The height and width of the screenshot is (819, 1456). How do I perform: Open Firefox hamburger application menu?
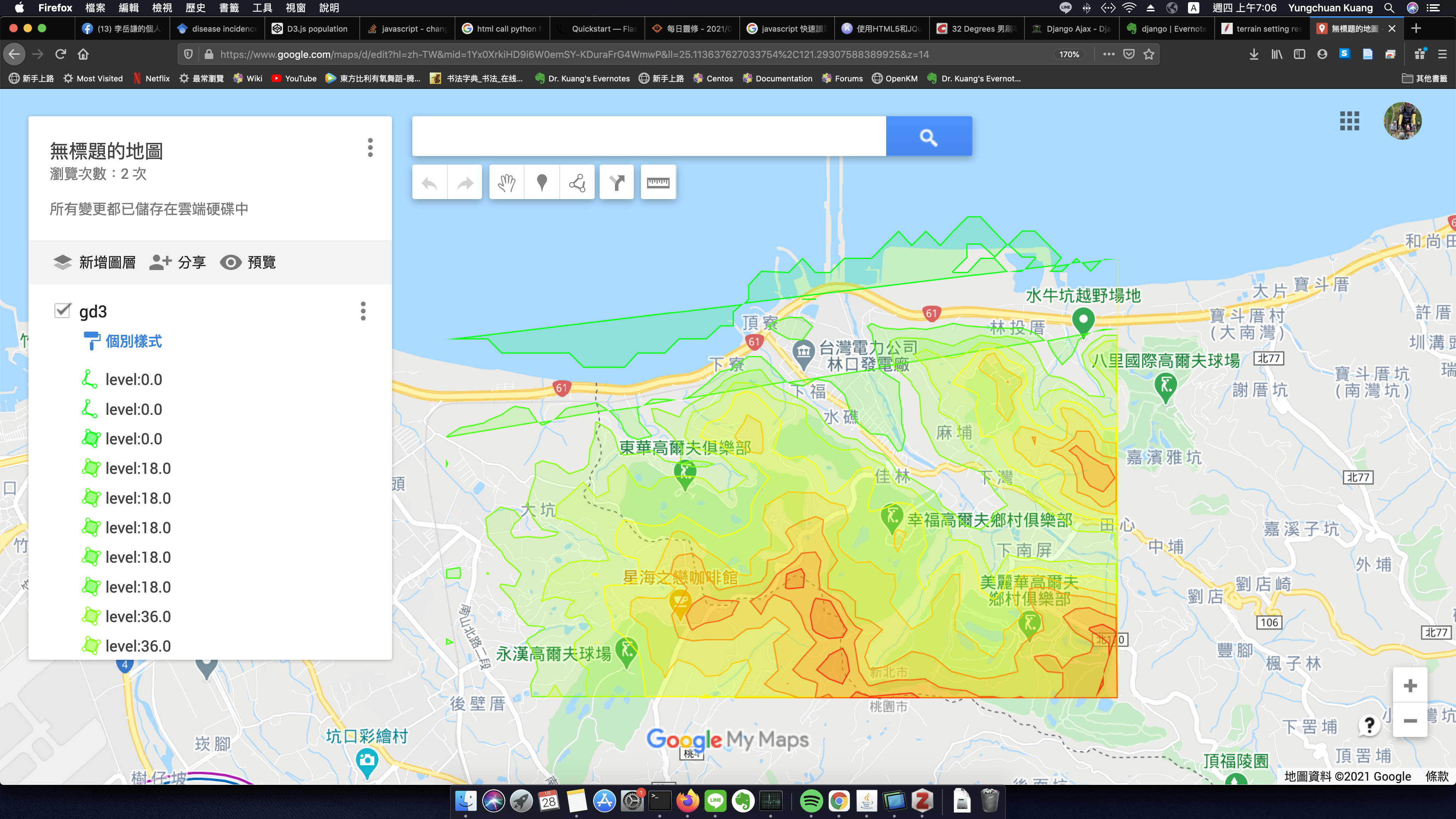click(1442, 54)
